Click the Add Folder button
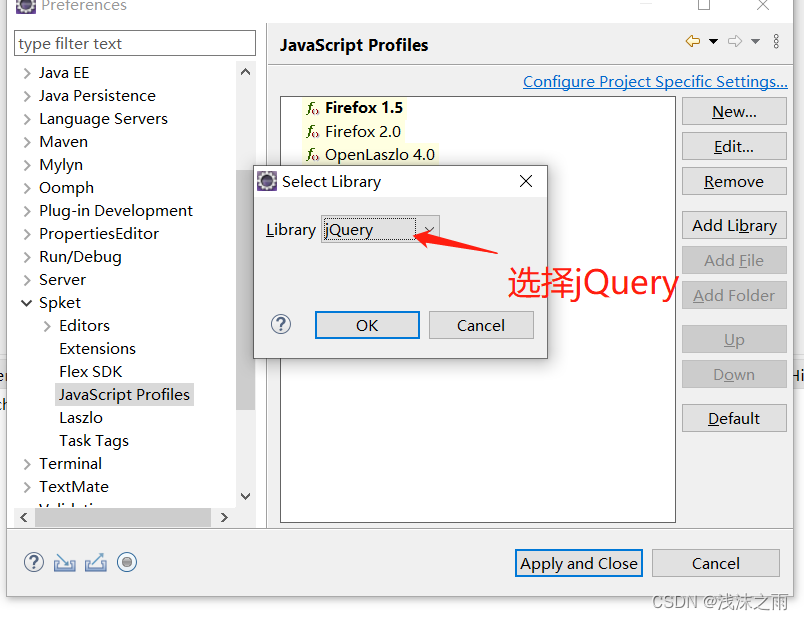Viewport: 804px width, 620px height. (734, 295)
